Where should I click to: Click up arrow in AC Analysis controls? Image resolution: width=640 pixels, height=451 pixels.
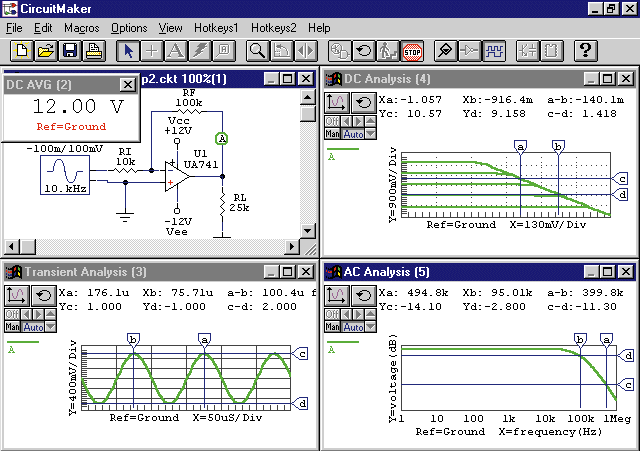coord(371,314)
